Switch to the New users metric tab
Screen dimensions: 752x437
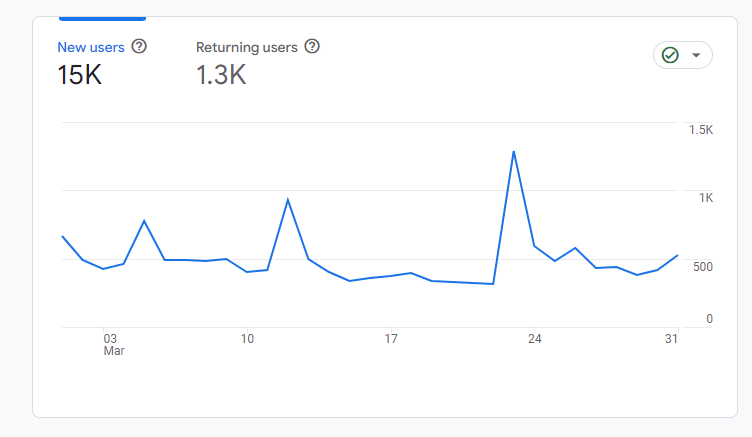click(92, 47)
